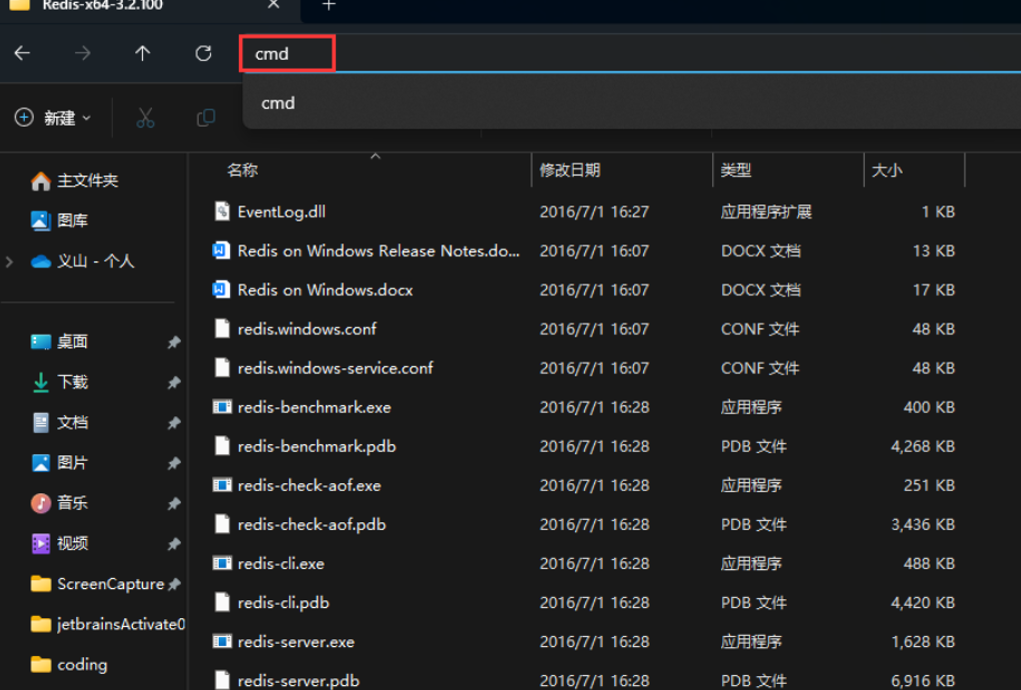Click the redis-check-aof.exe application icon
1021x690 pixels.
[222, 485]
